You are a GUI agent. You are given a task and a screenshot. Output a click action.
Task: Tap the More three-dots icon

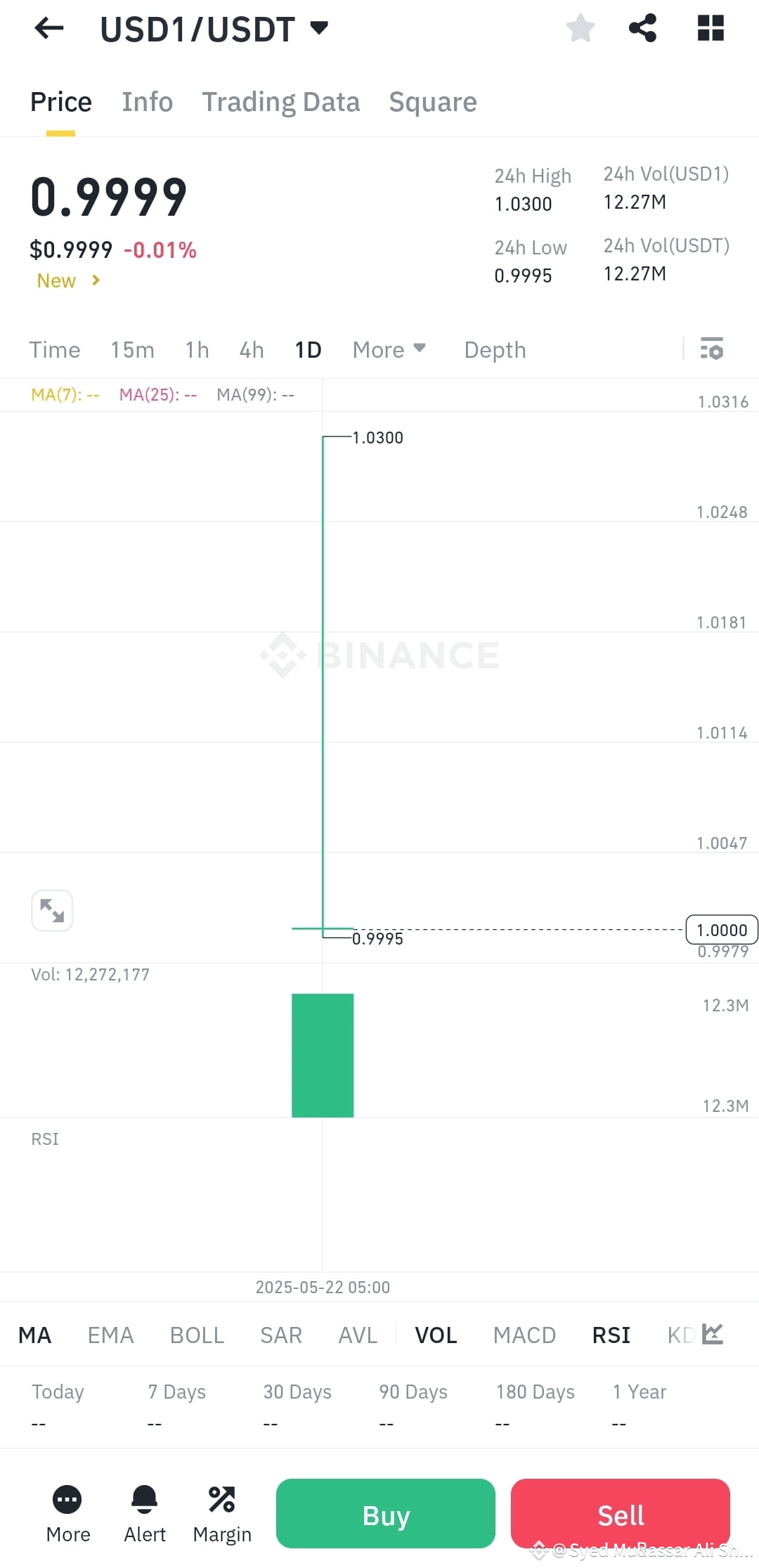click(x=67, y=1499)
